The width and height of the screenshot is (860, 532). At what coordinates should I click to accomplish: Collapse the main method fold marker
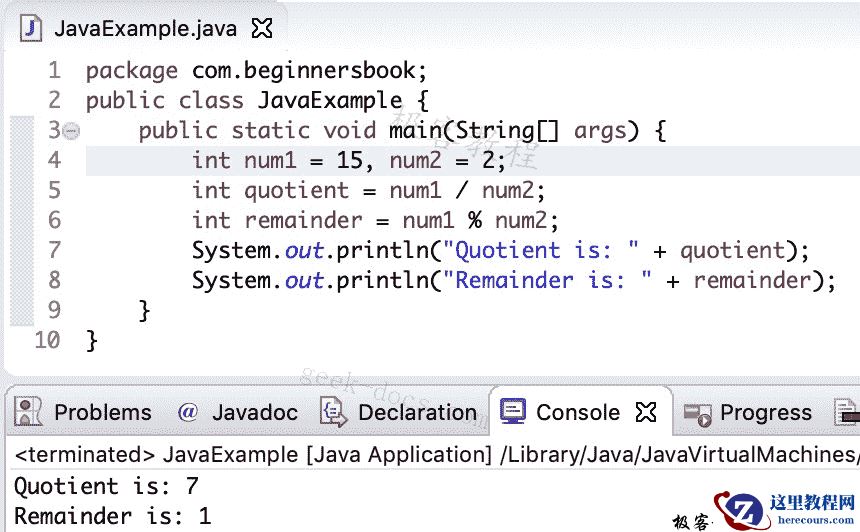pyautogui.click(x=71, y=131)
